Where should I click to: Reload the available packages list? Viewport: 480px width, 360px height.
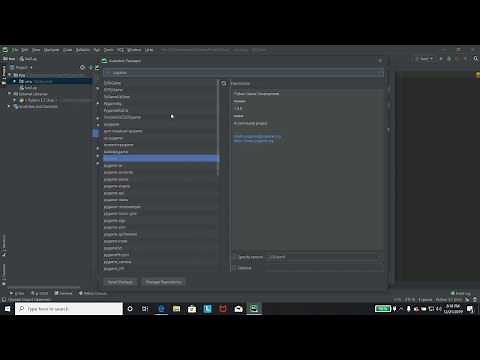click(x=224, y=84)
